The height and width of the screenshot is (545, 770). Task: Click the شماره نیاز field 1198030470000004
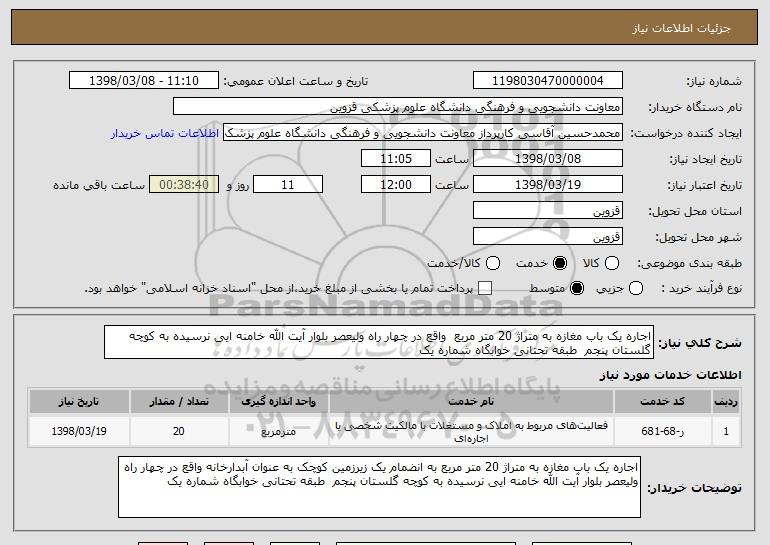click(x=548, y=81)
